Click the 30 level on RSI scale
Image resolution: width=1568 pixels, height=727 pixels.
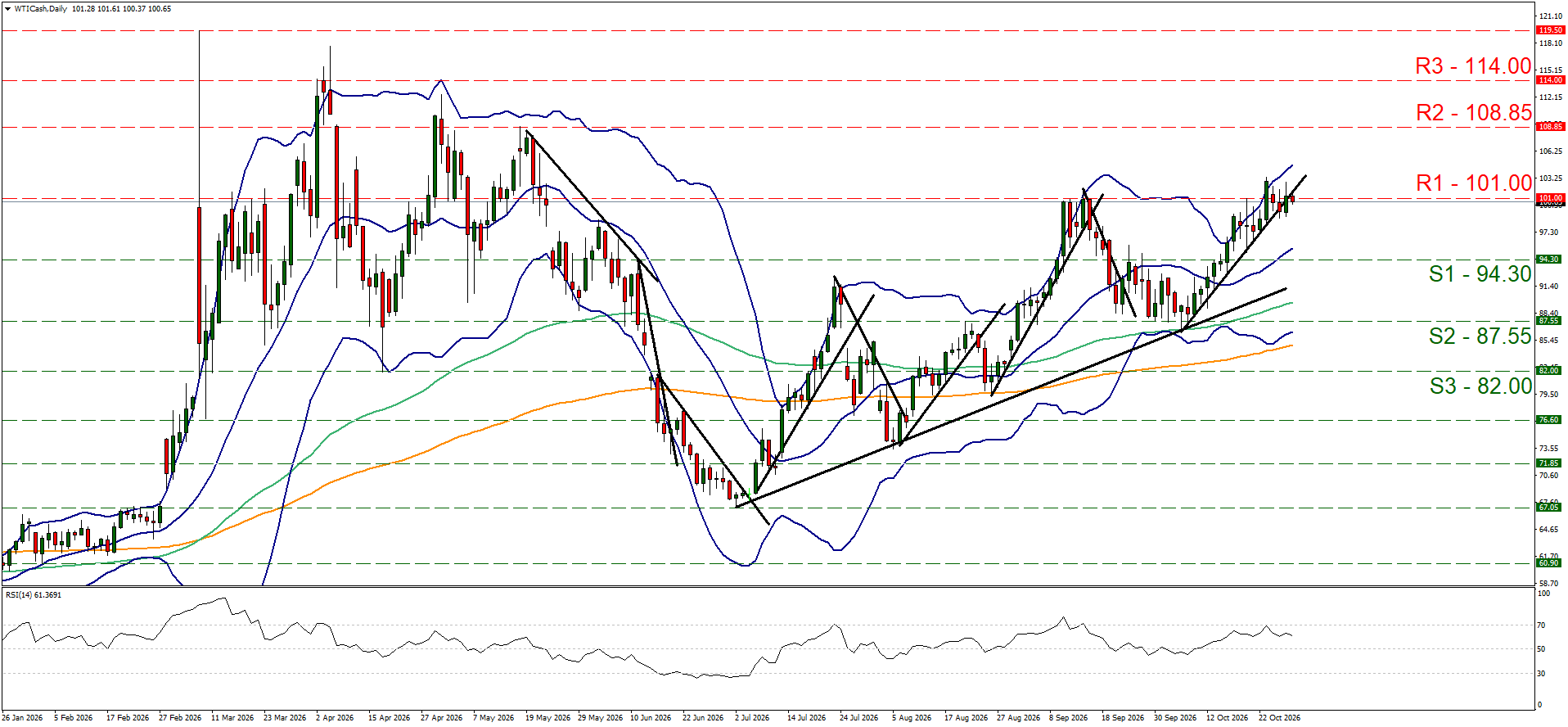point(1541,674)
